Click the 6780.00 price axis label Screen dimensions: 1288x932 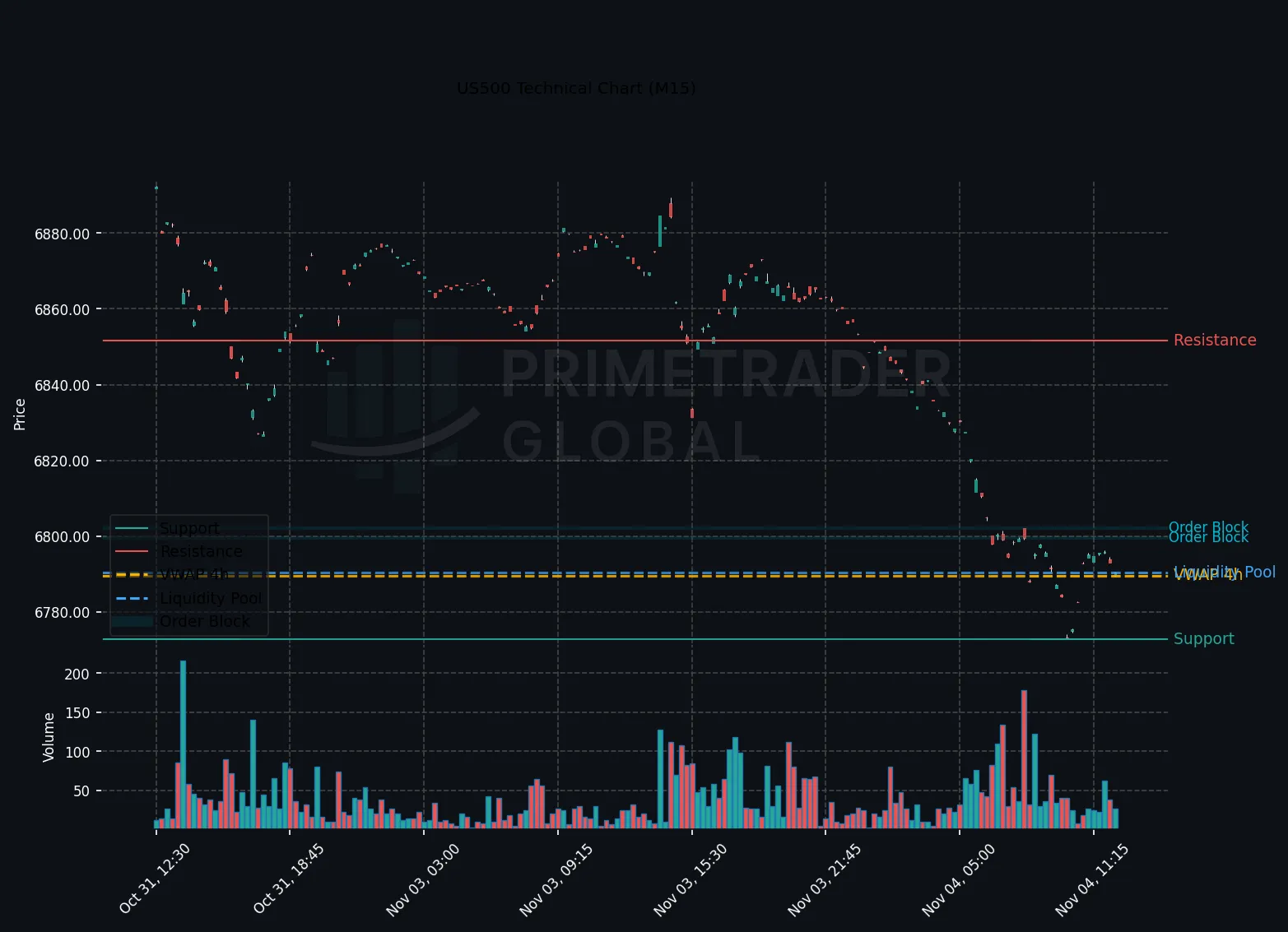(62, 612)
